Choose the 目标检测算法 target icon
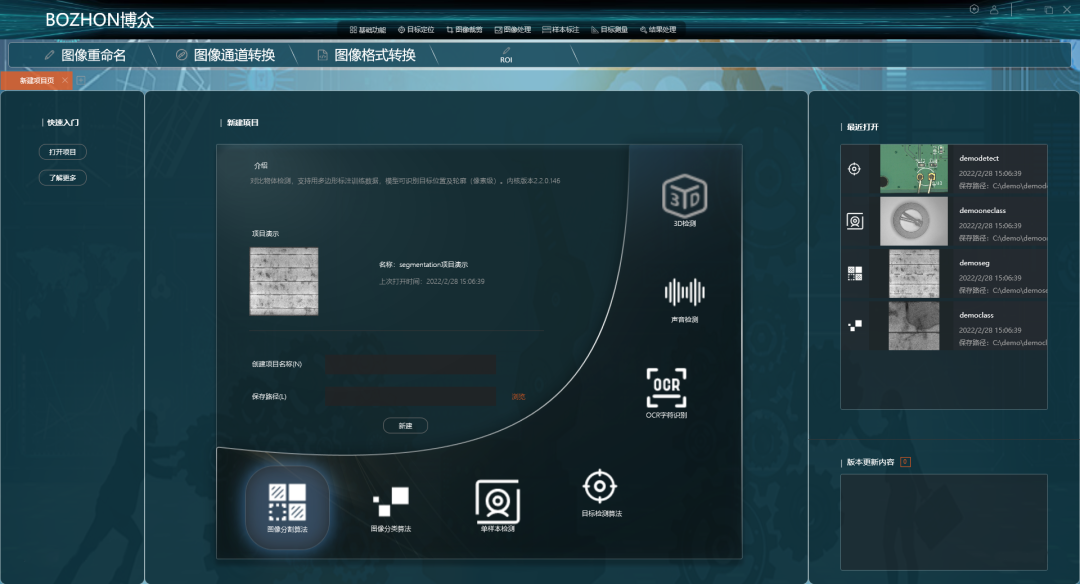 pyautogui.click(x=600, y=487)
